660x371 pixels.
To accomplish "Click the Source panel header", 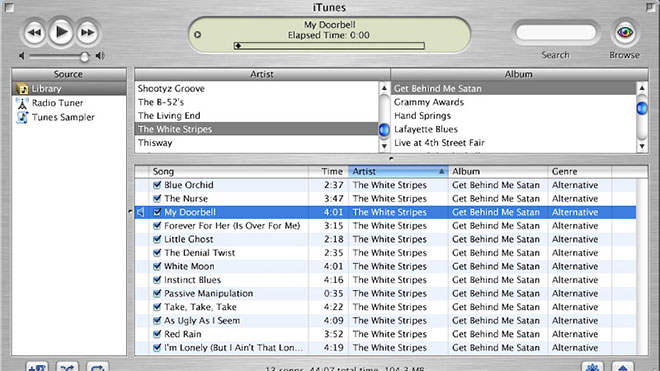I will [x=69, y=74].
